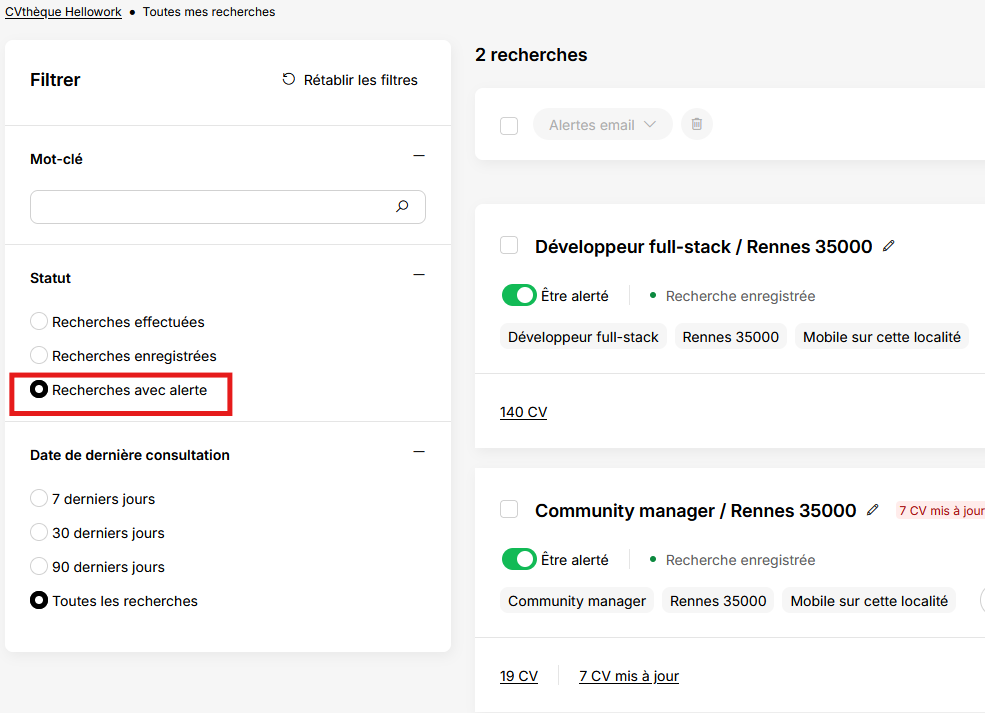
Task: Select 30 derniers jours radio button
Action: (x=39, y=532)
